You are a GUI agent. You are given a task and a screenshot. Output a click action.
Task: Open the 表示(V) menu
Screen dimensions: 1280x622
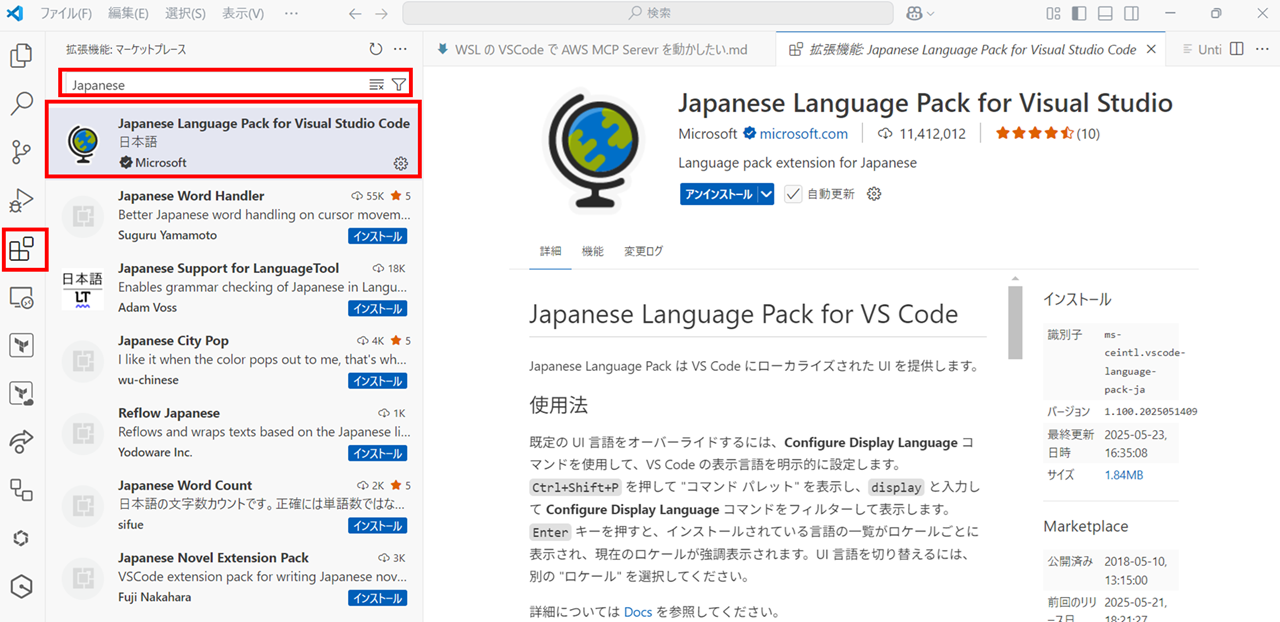pyautogui.click(x=243, y=14)
